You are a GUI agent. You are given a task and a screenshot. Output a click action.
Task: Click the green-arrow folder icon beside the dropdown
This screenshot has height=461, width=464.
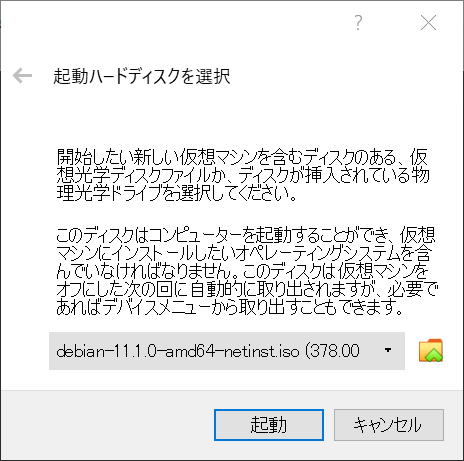click(431, 350)
